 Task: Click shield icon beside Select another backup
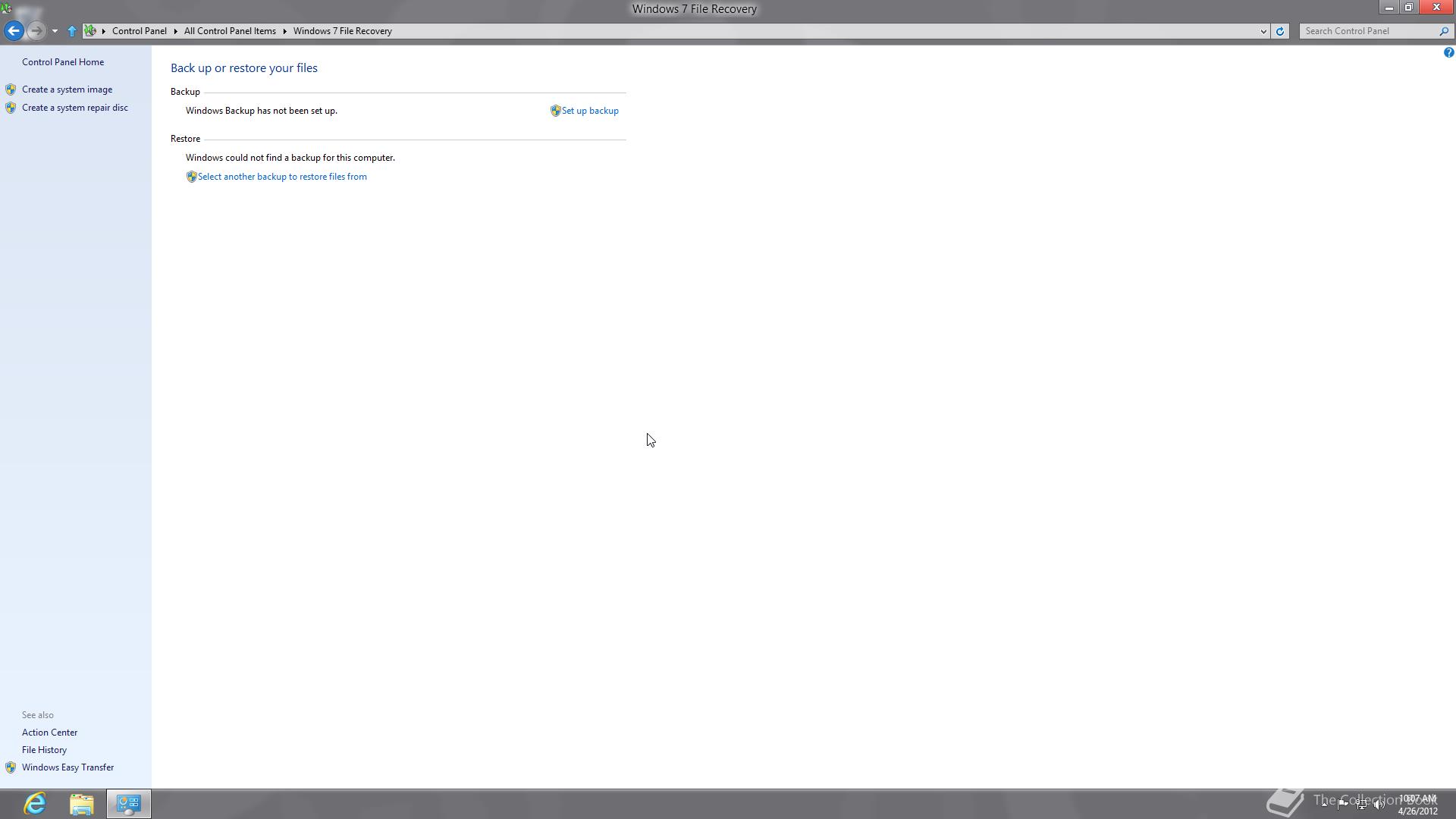[191, 177]
